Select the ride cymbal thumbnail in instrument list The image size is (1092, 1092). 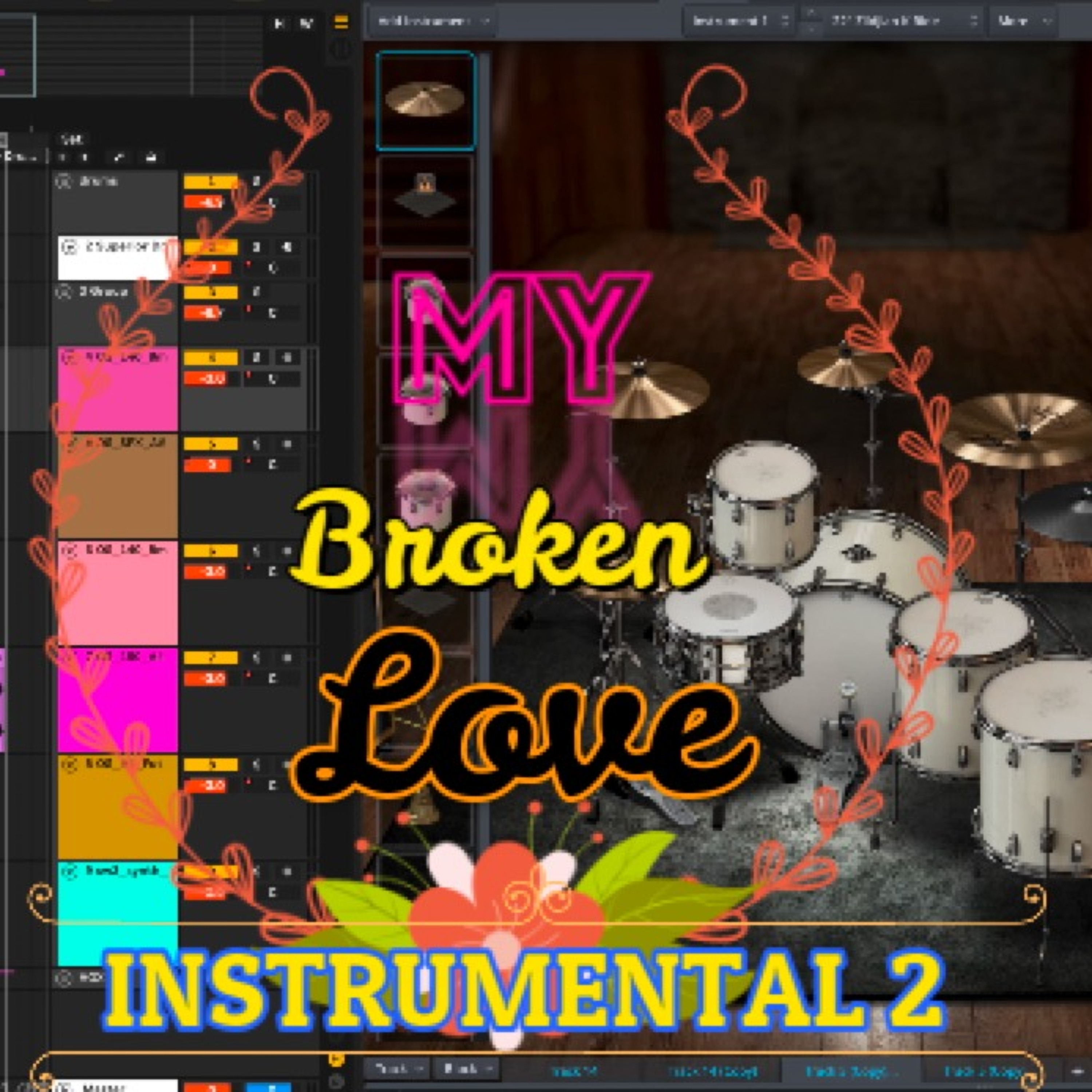[x=425, y=100]
